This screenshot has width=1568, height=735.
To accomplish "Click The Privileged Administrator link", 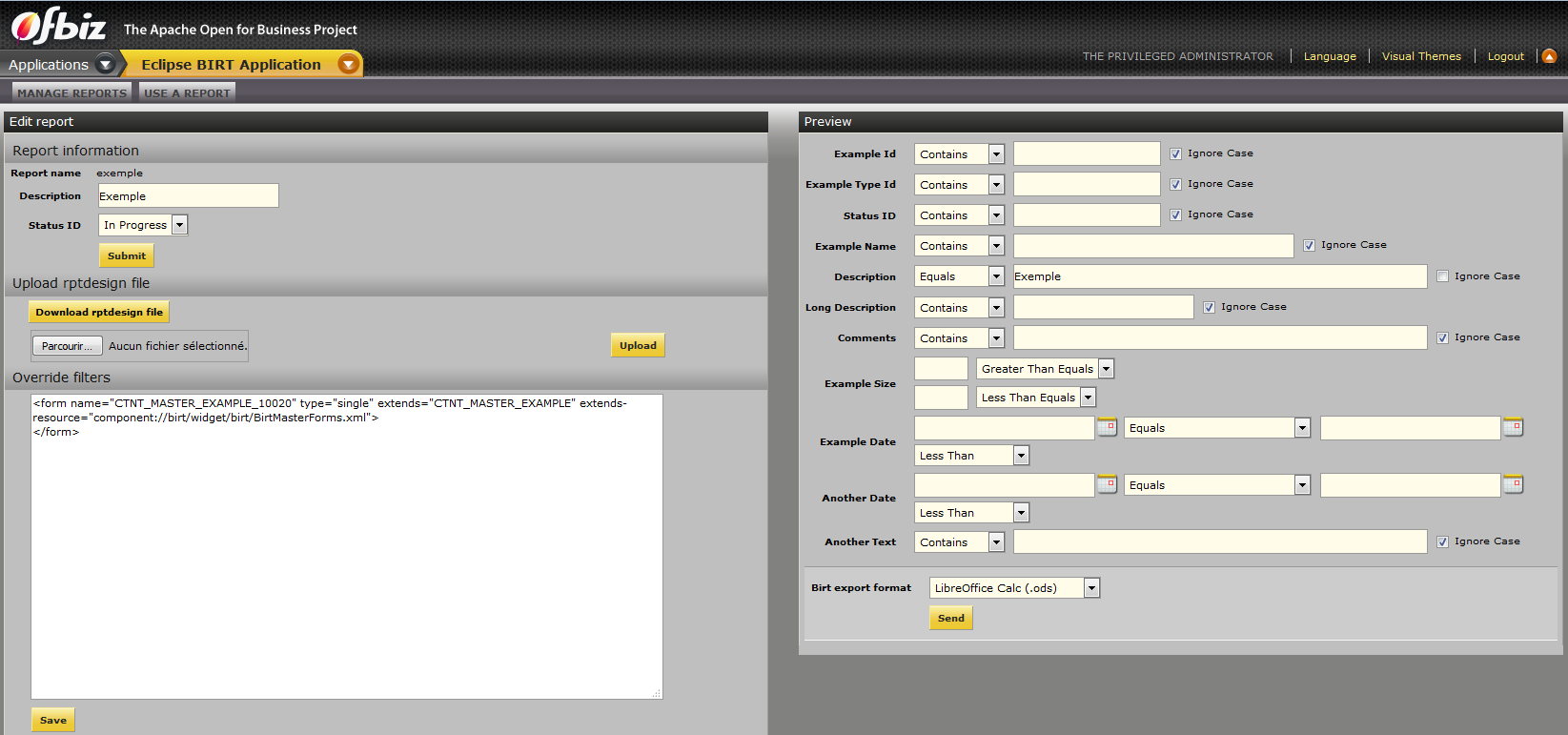I will (1177, 56).
